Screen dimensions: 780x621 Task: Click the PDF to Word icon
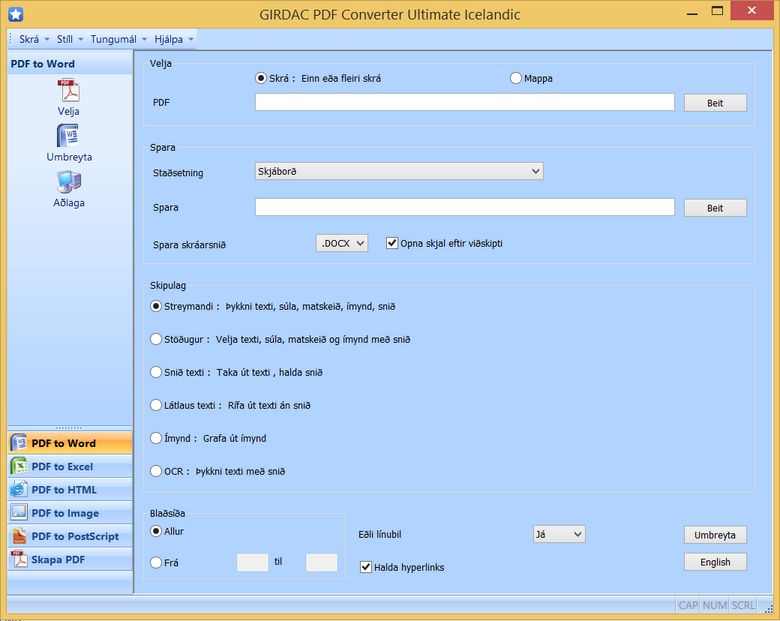click(19, 442)
